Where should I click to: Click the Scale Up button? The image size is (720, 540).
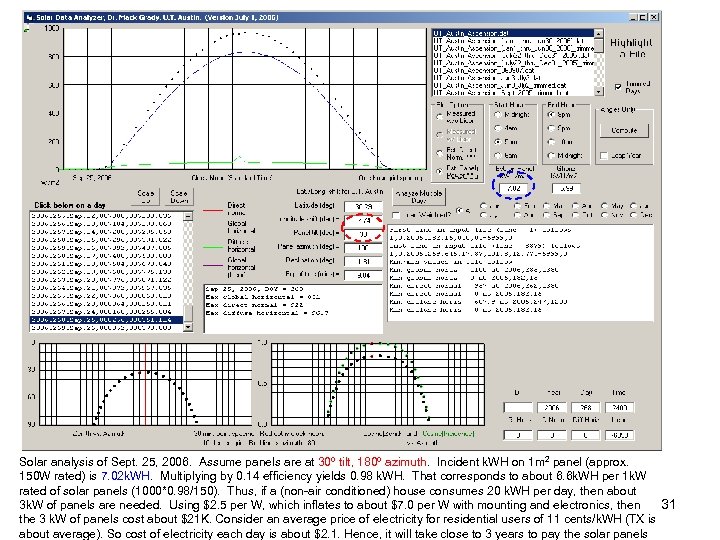146,197
